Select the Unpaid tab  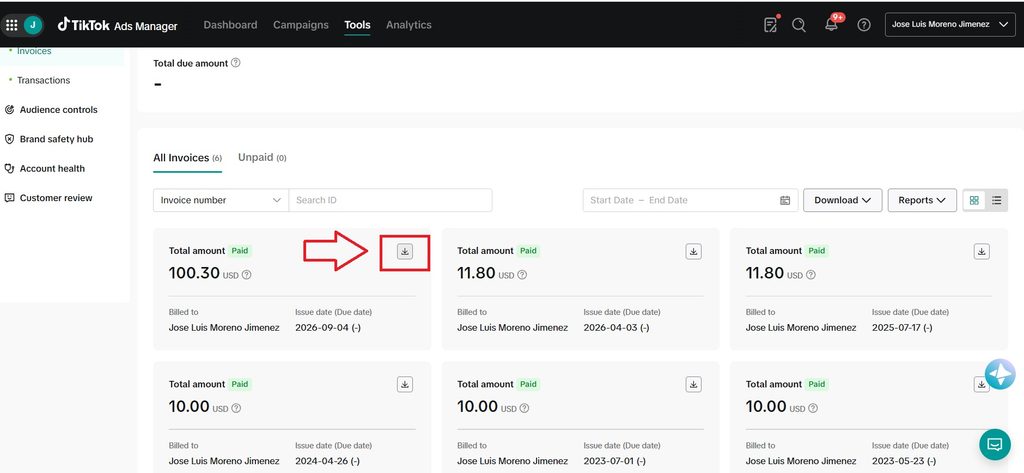pos(262,158)
